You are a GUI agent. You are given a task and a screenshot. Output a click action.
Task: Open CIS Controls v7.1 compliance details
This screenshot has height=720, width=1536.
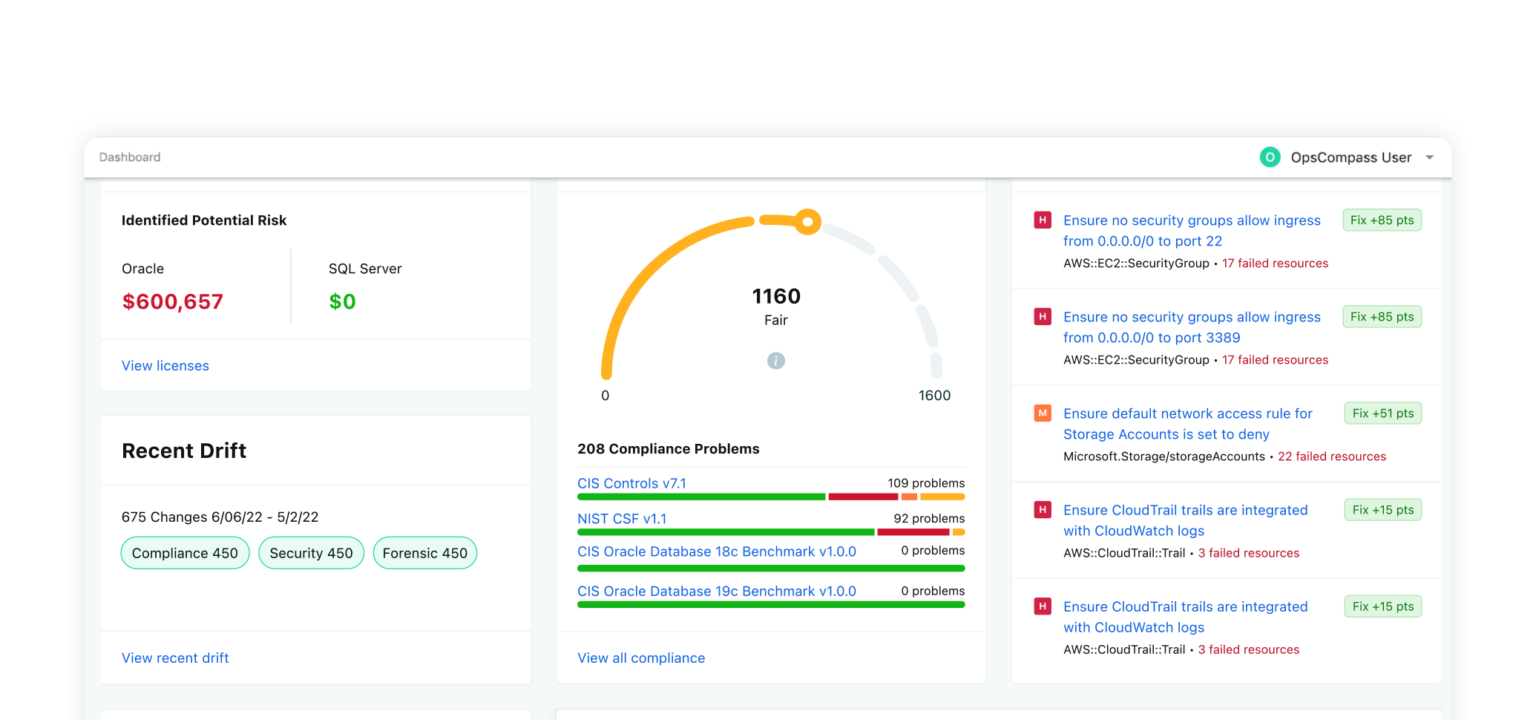[631, 483]
